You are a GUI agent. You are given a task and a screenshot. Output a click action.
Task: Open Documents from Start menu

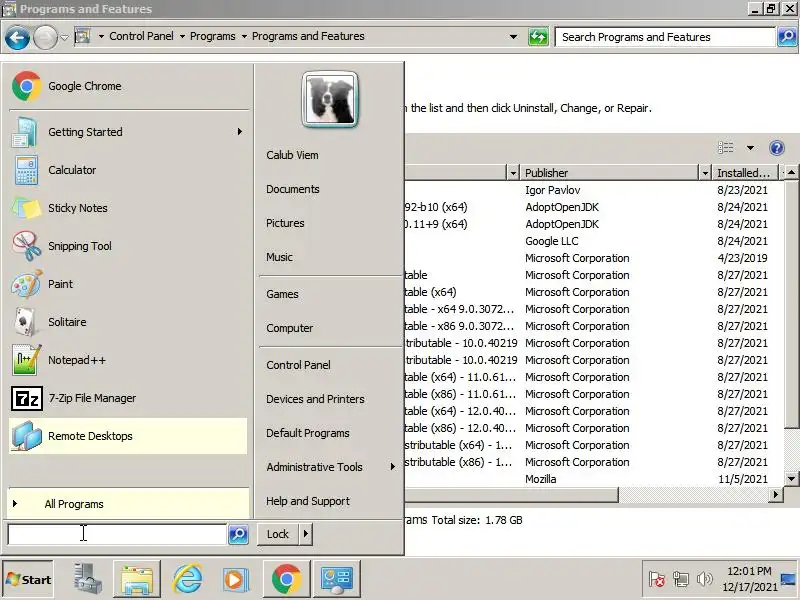point(293,189)
